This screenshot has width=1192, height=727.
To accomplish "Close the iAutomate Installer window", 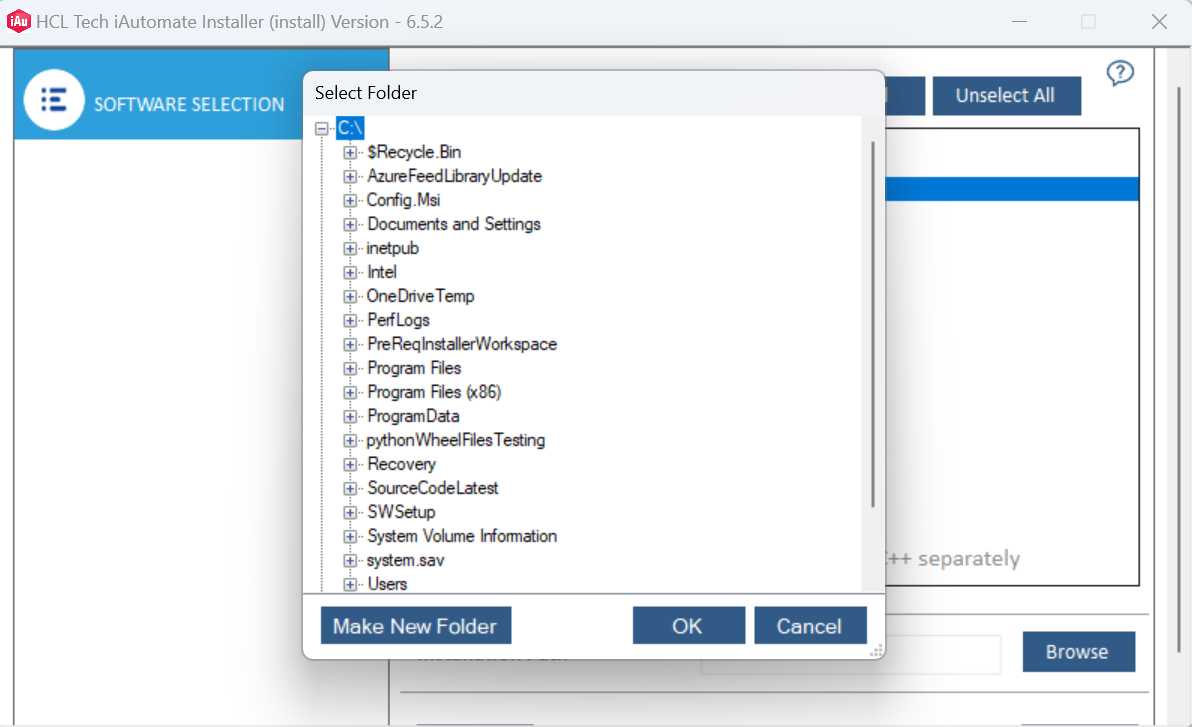I will coord(1159,21).
